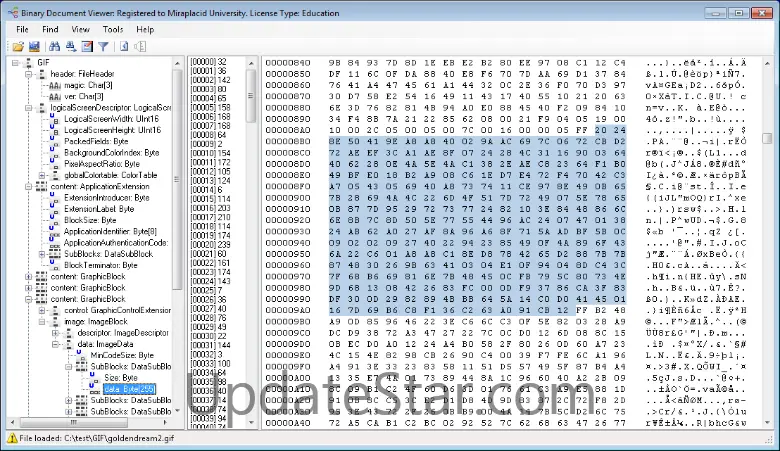Click hex offset 000008B0
This screenshot has width=780, height=451.
coord(288,142)
